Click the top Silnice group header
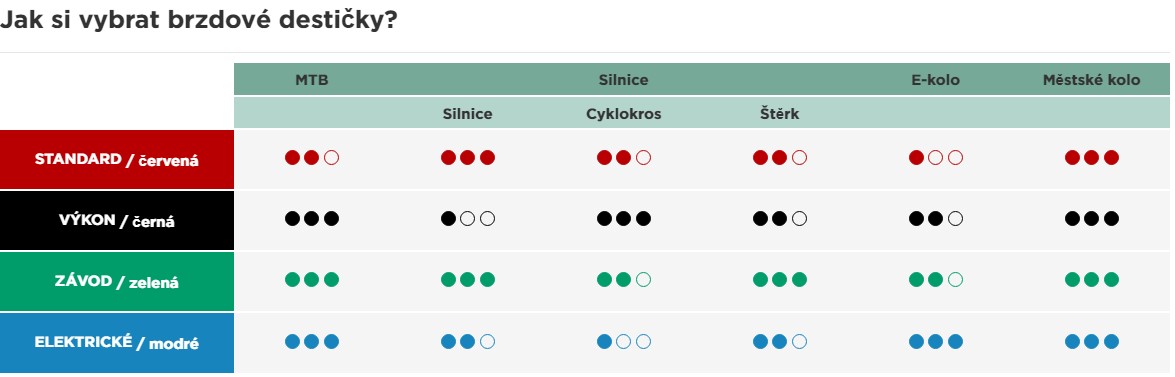The width and height of the screenshot is (1175, 377). tap(623, 79)
